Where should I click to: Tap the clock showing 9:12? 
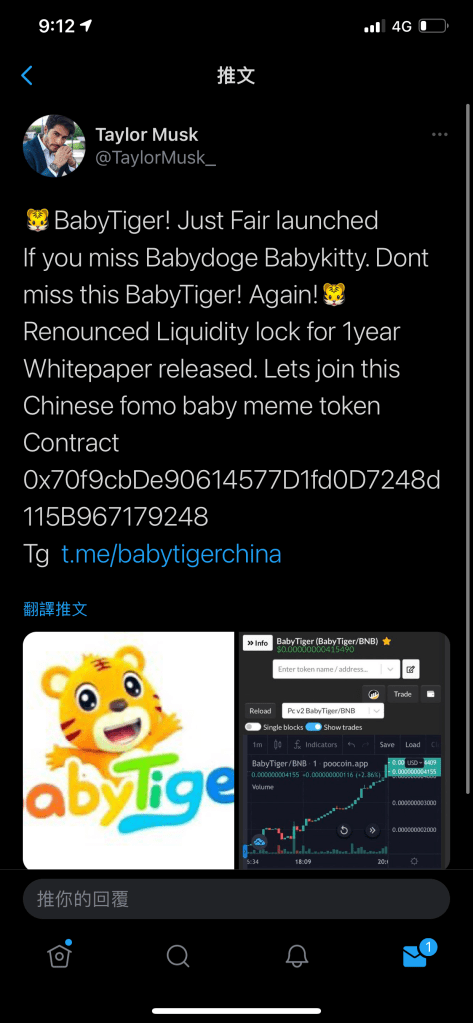pyautogui.click(x=57, y=26)
